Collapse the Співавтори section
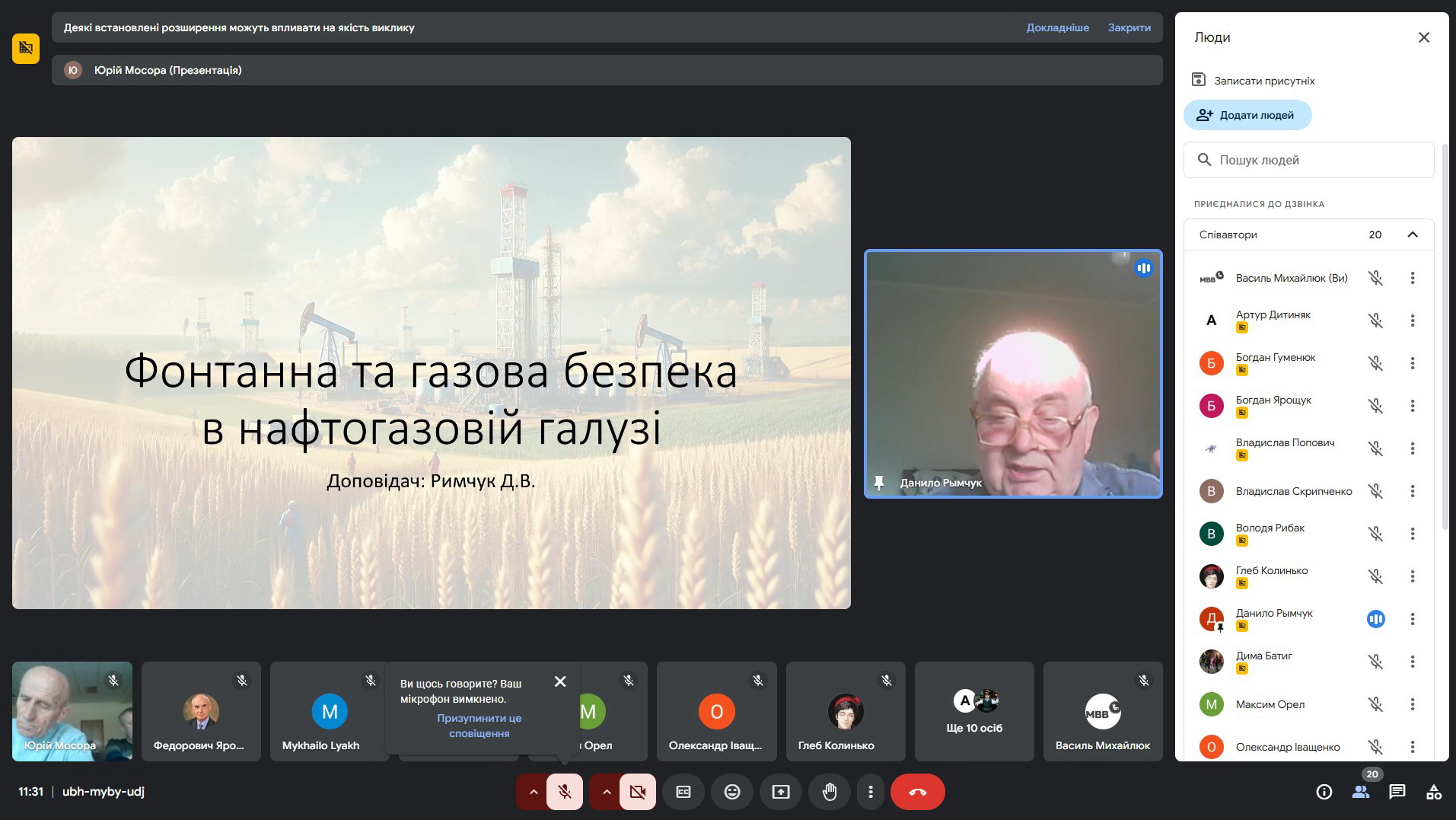 pos(1412,235)
